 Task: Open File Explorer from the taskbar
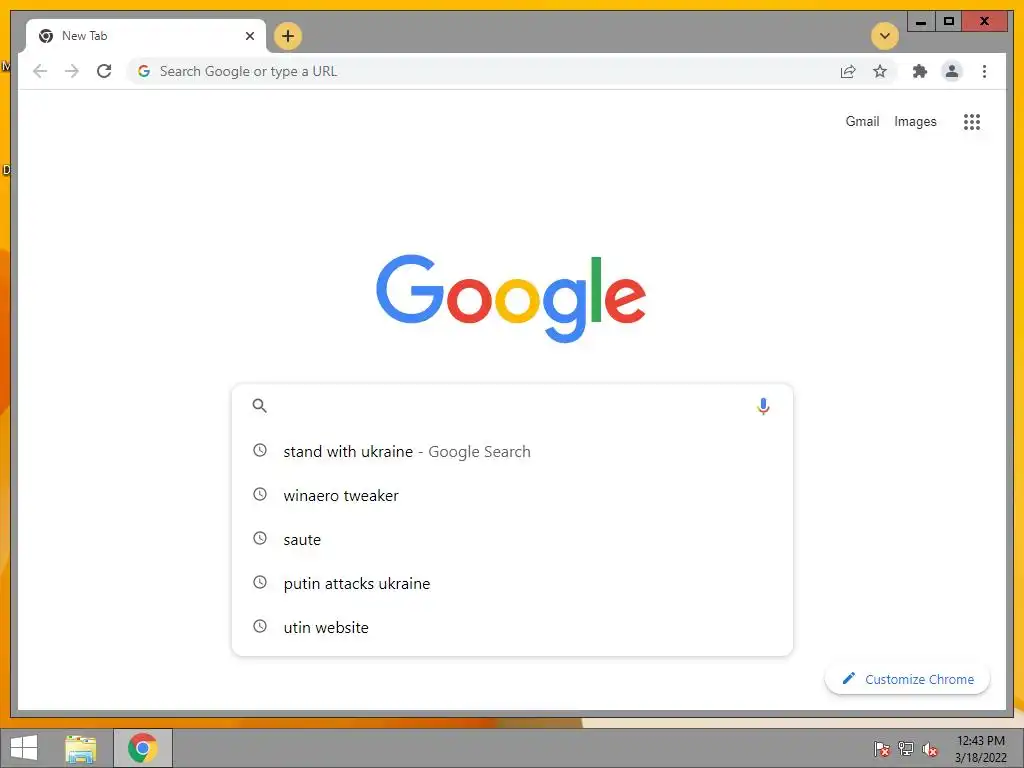[80, 748]
